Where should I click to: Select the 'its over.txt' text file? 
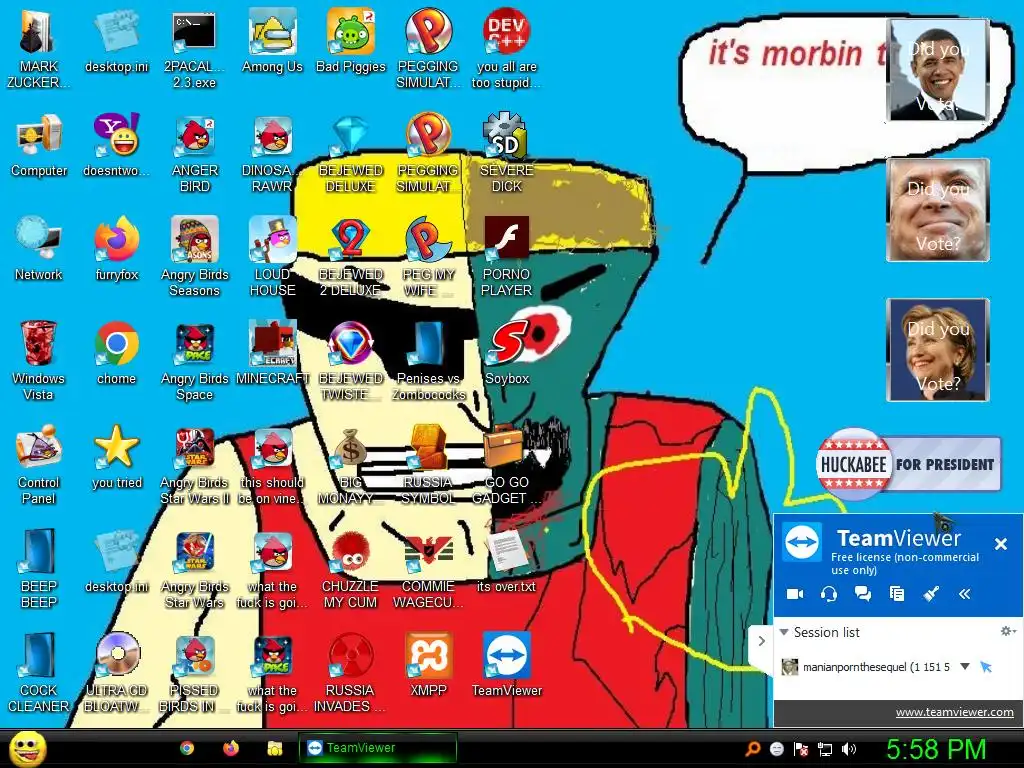(x=507, y=562)
